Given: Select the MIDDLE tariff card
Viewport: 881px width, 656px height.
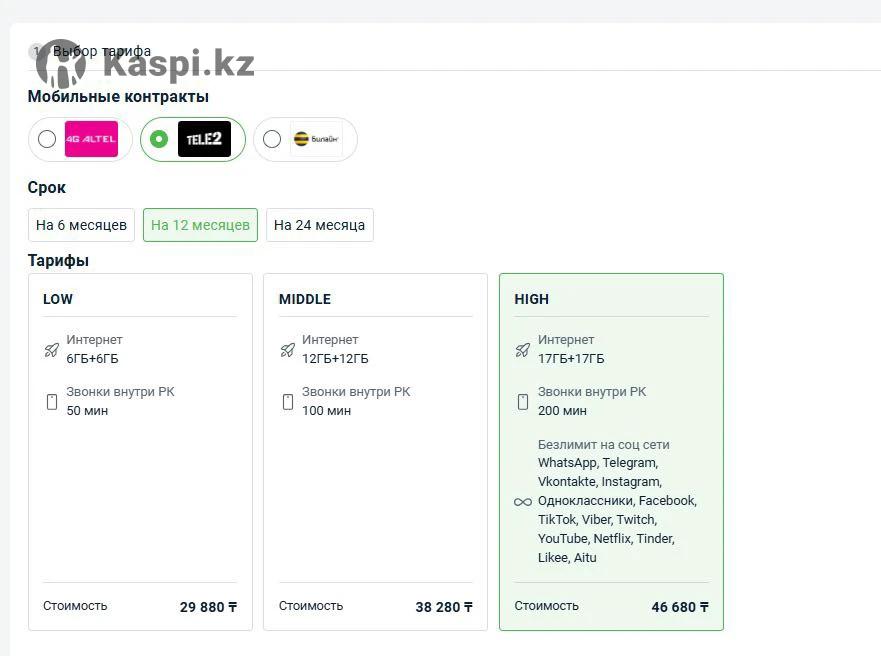Looking at the screenshot, I should click(375, 452).
